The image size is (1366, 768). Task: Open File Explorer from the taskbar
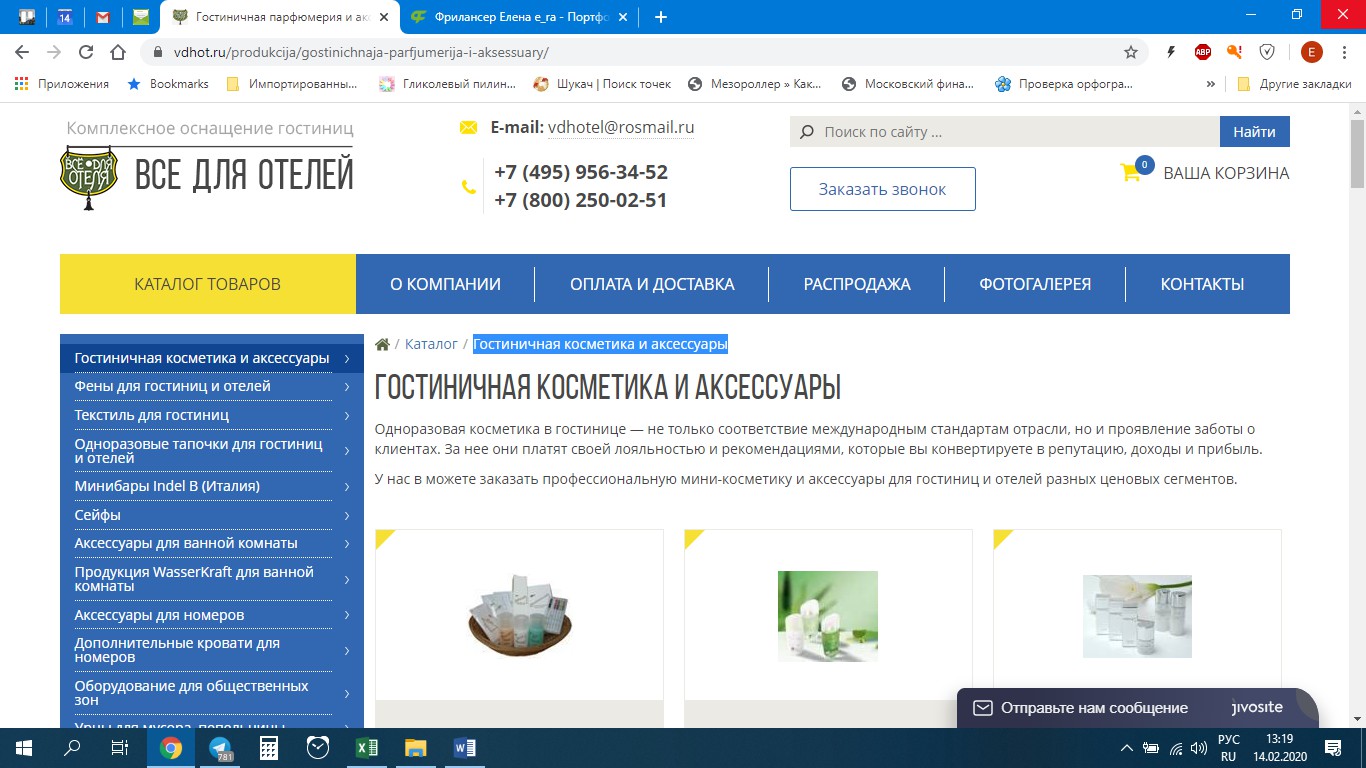[416, 748]
